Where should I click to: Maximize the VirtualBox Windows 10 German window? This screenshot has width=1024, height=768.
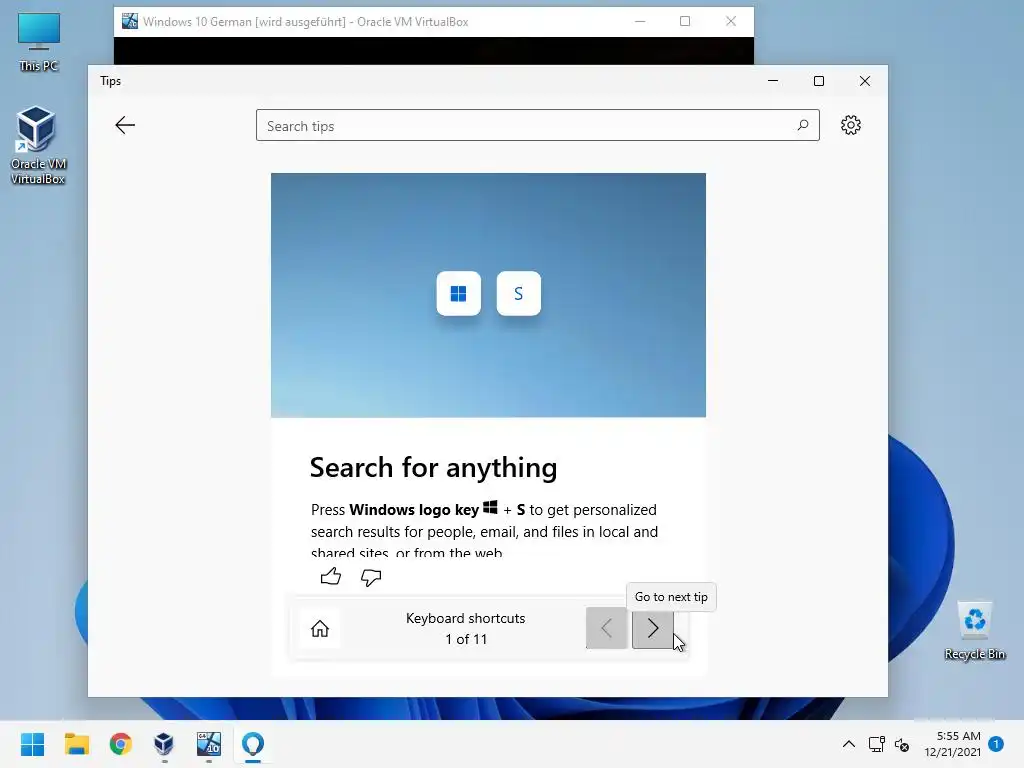tap(685, 22)
